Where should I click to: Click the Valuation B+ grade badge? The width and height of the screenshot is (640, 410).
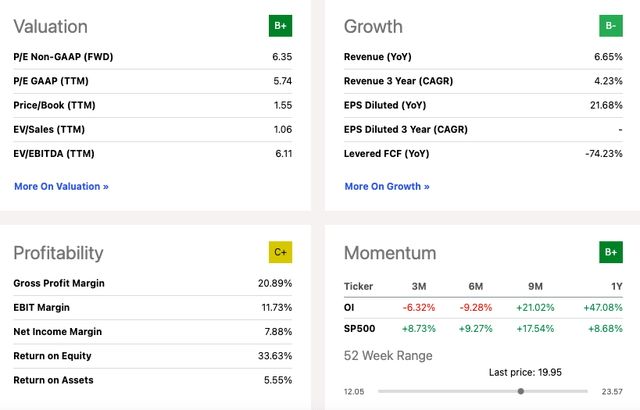click(x=280, y=26)
